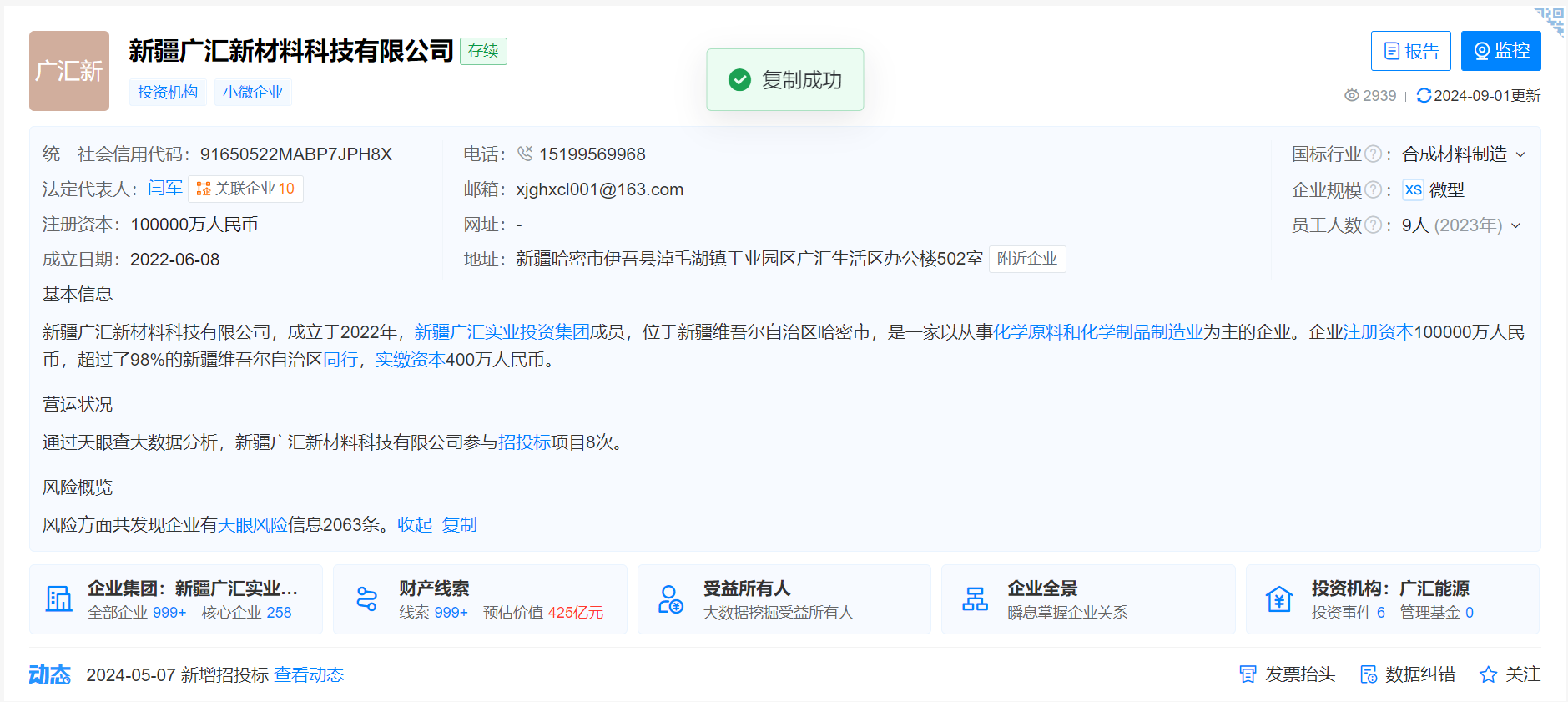Open 投资事件 6 link
Image resolution: width=1568 pixels, height=702 pixels.
[1349, 613]
